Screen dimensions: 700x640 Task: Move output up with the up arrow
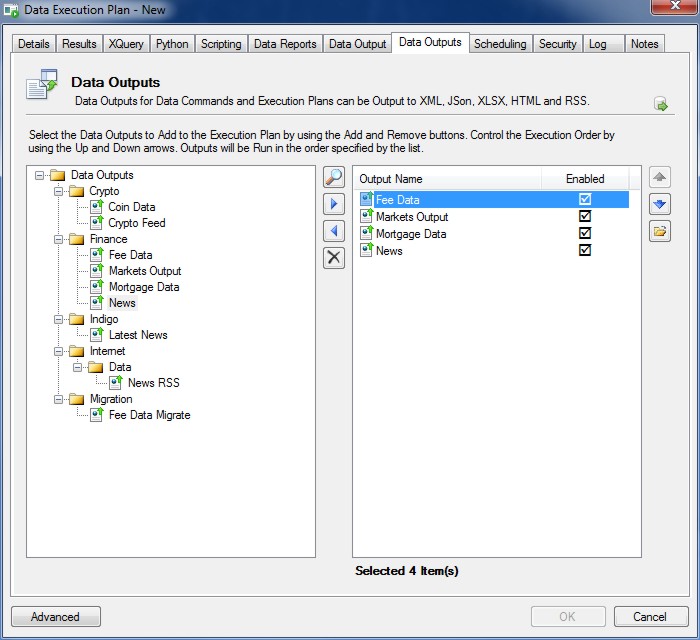tap(659, 178)
